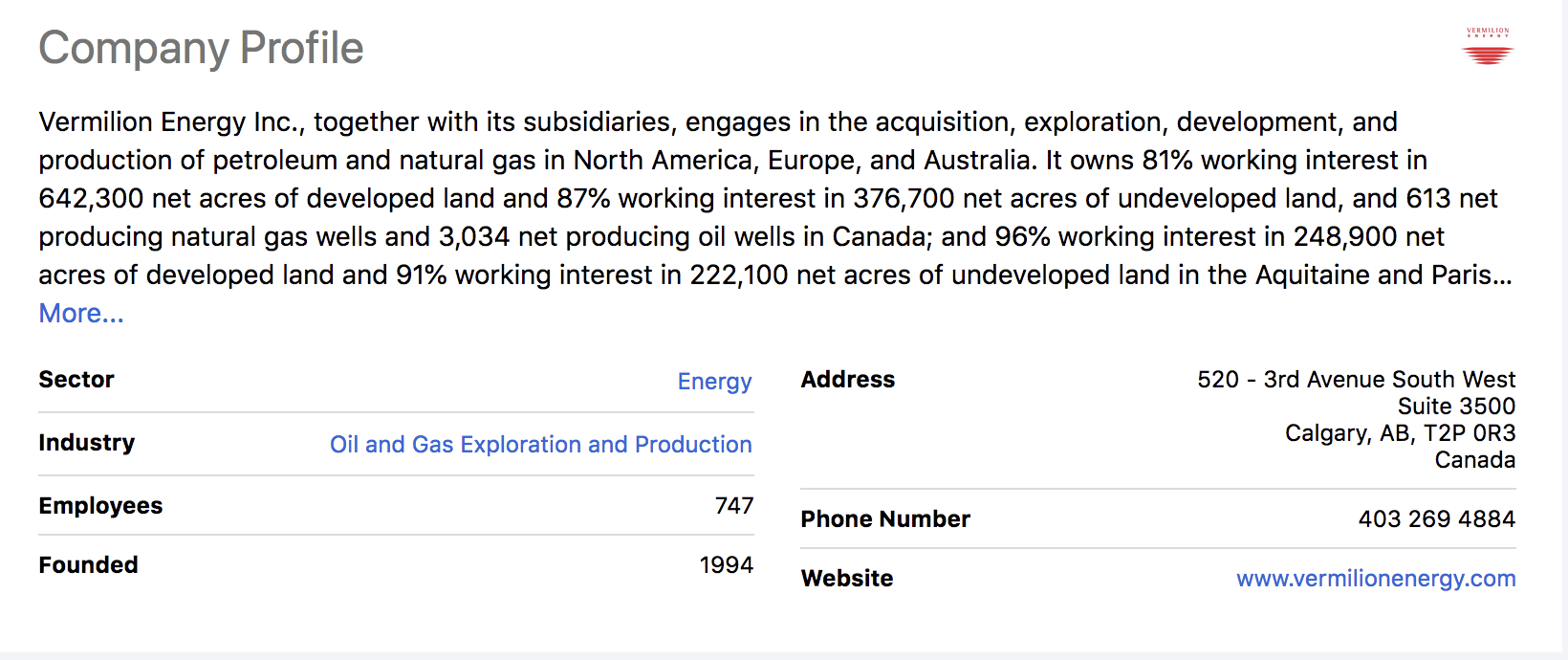Open the Energy sector link

(x=714, y=382)
